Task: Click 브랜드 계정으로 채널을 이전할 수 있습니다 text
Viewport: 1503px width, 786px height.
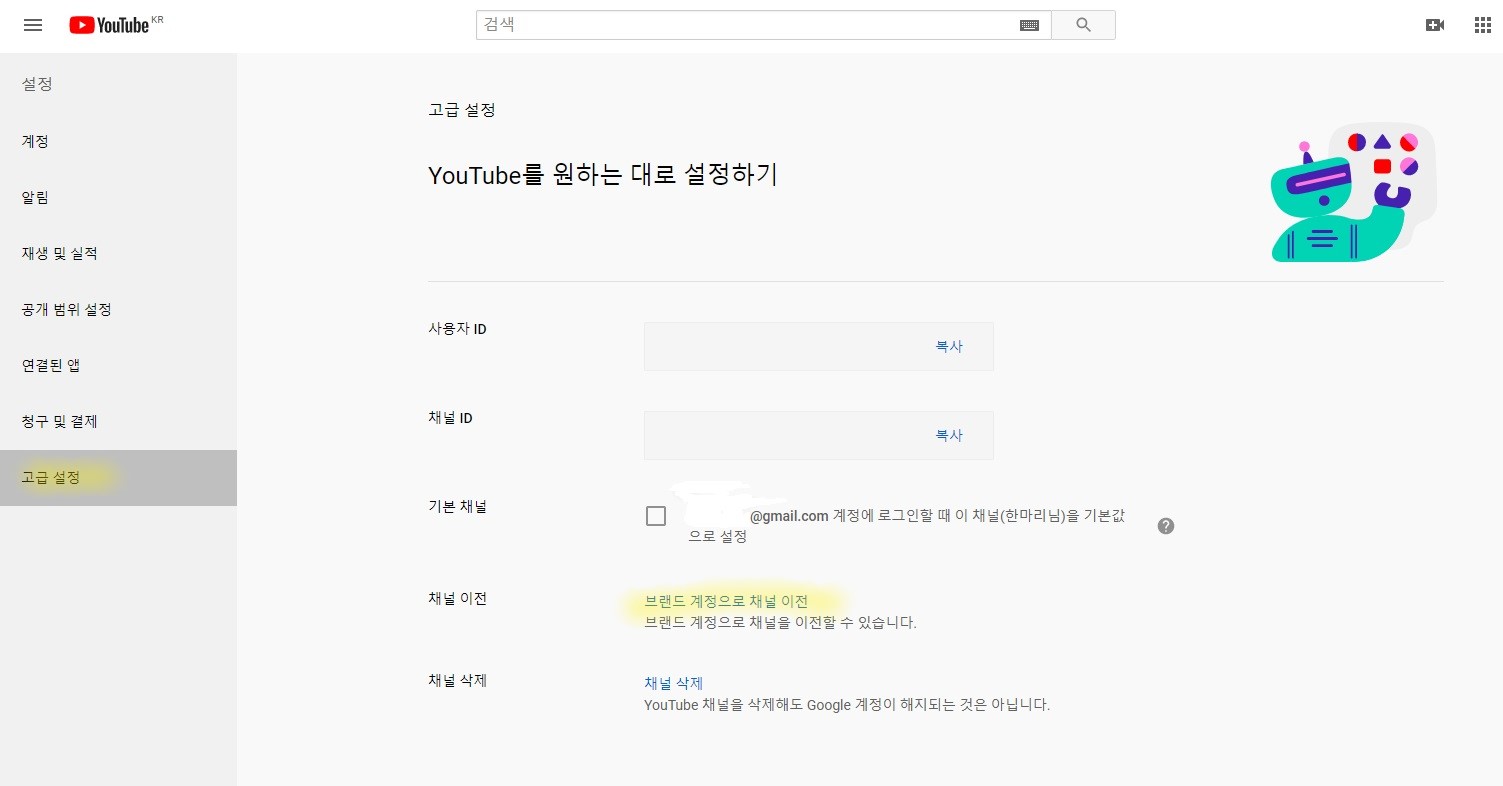Action: (x=781, y=623)
